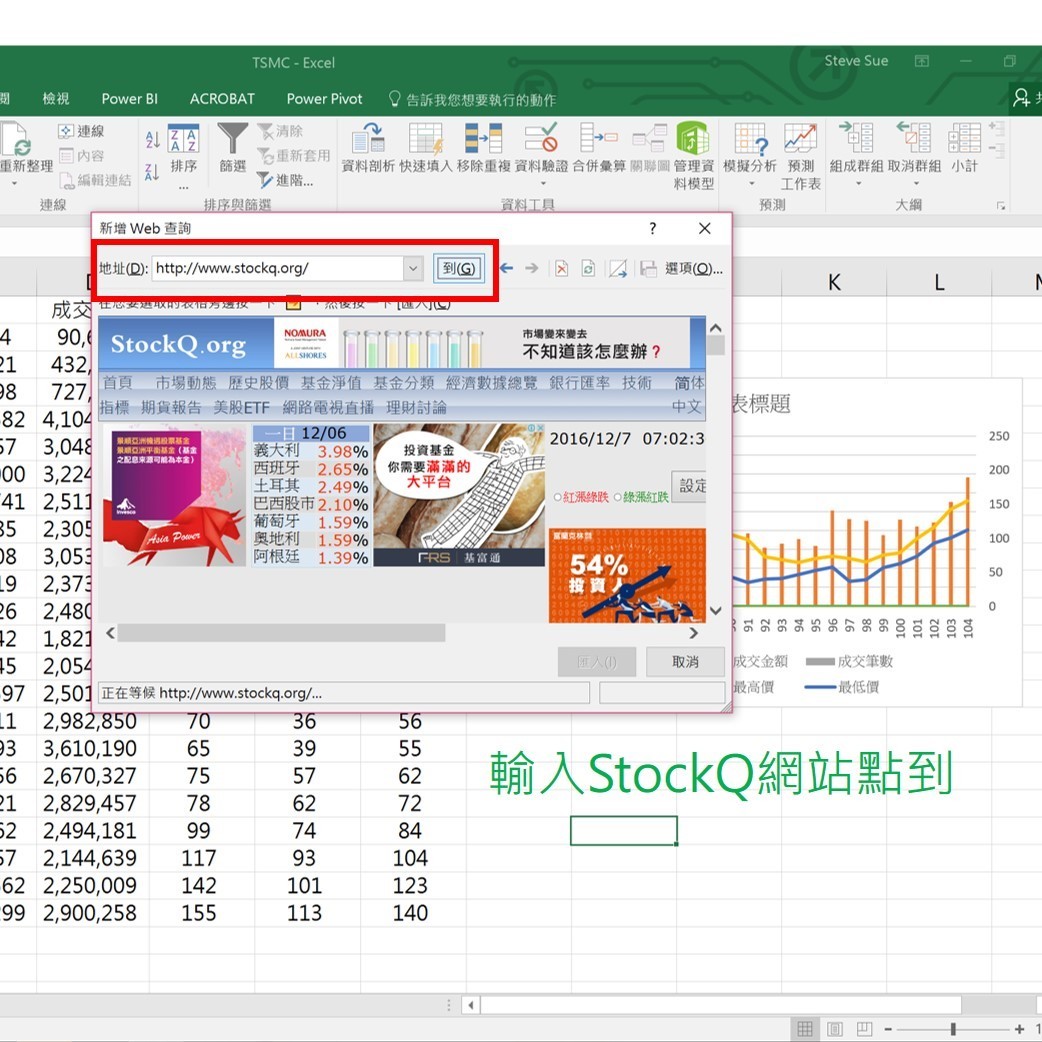Open the 檢視 ribbon tab
This screenshot has width=1042, height=1042.
tap(56, 98)
